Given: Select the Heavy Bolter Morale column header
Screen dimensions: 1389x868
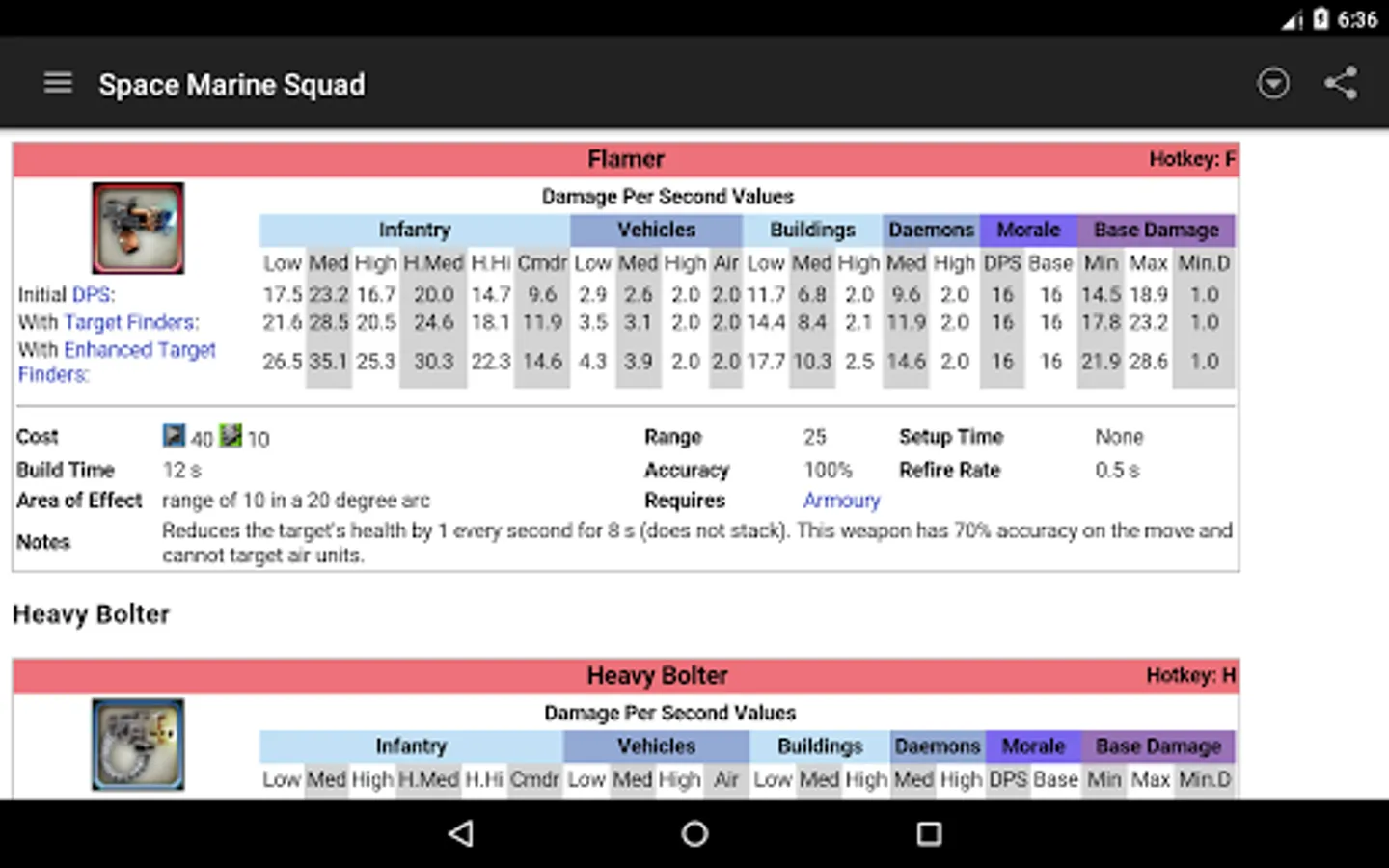Looking at the screenshot, I should tap(1033, 746).
